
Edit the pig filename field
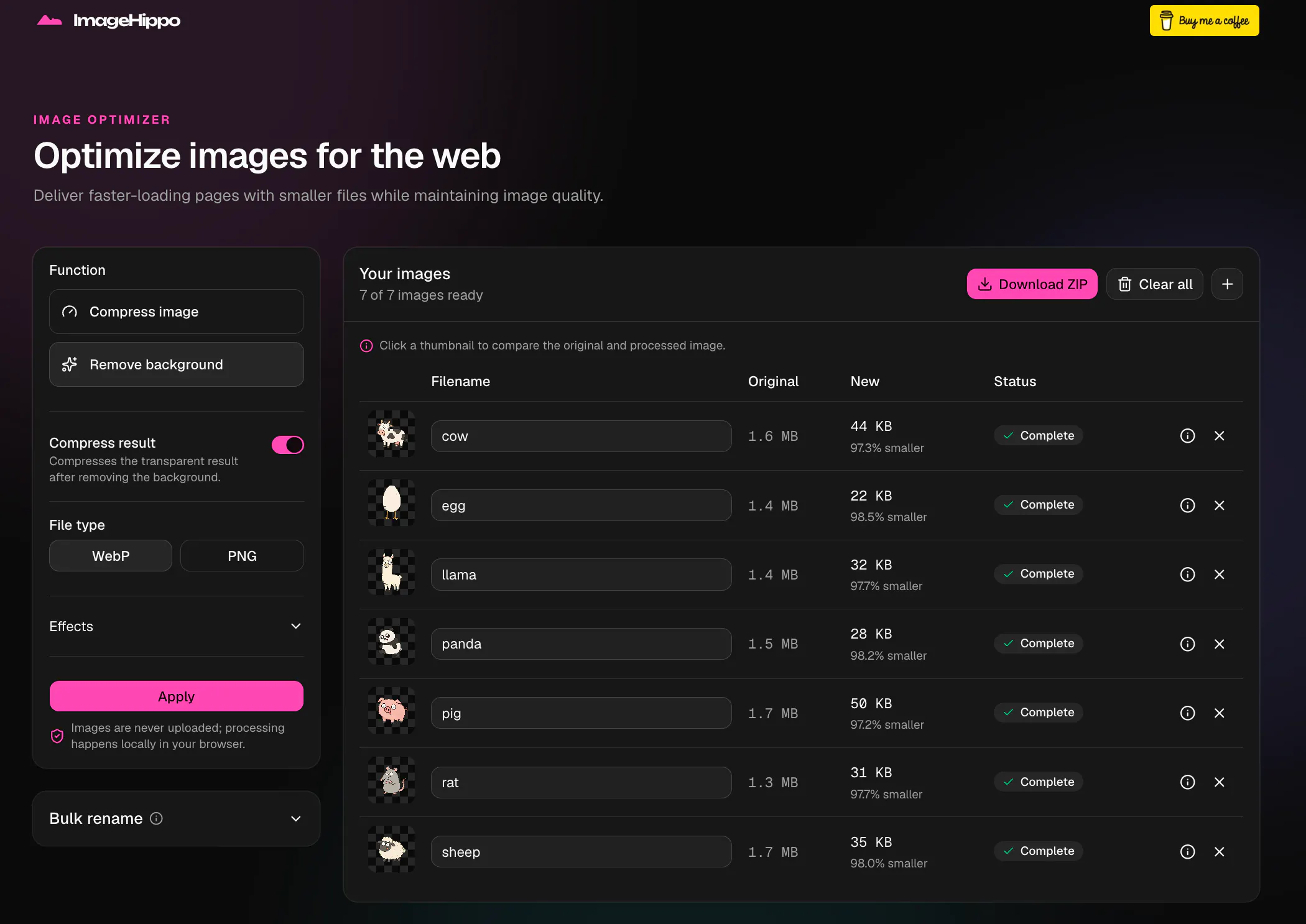pyautogui.click(x=581, y=713)
